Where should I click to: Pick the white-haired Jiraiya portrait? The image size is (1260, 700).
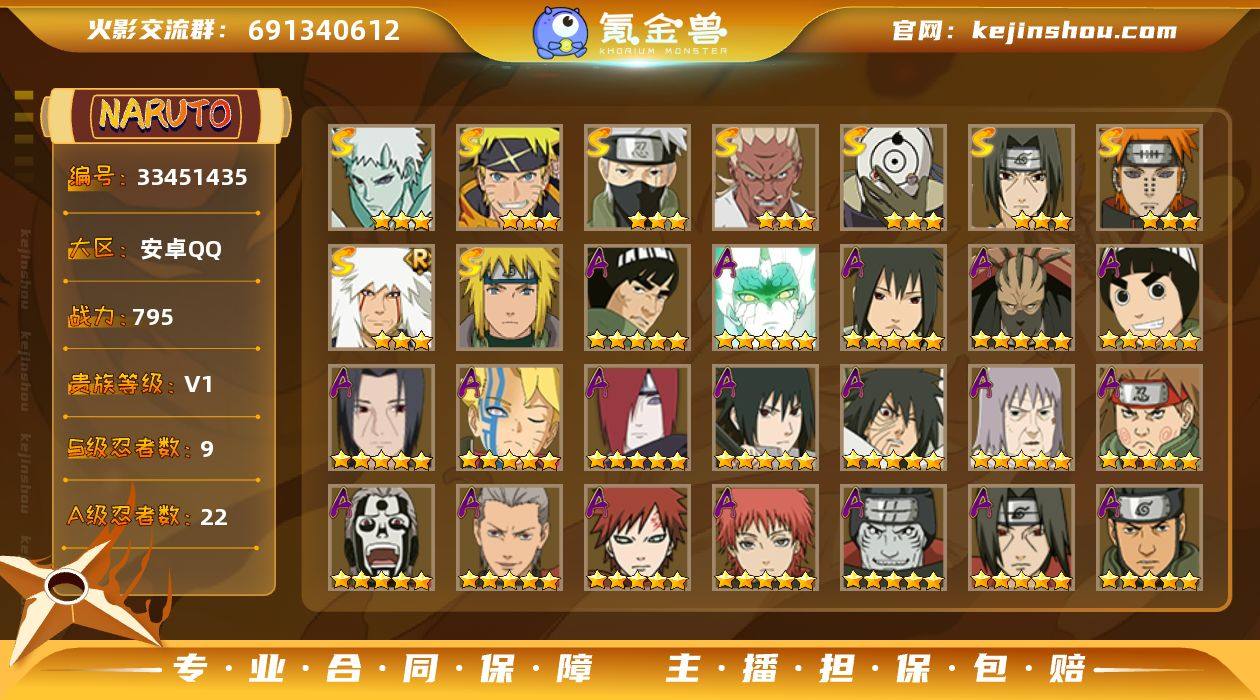pyautogui.click(x=381, y=297)
